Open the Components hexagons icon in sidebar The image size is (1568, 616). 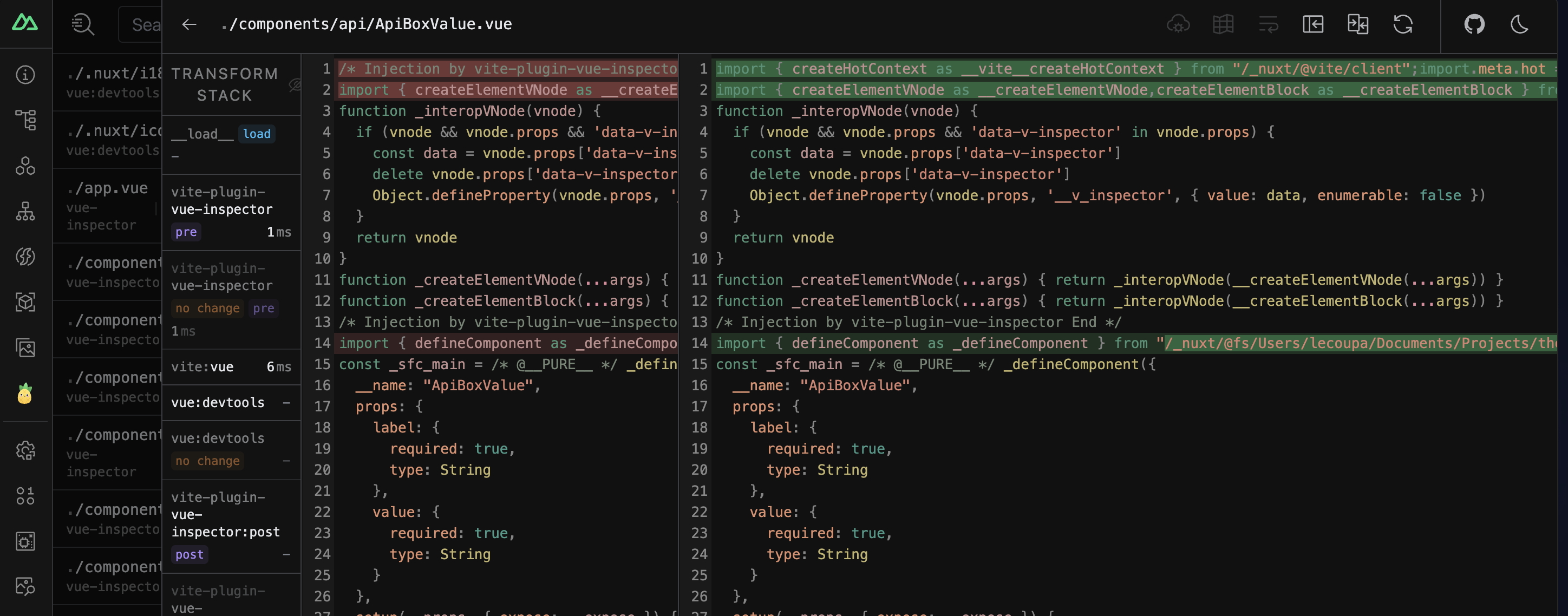click(25, 166)
